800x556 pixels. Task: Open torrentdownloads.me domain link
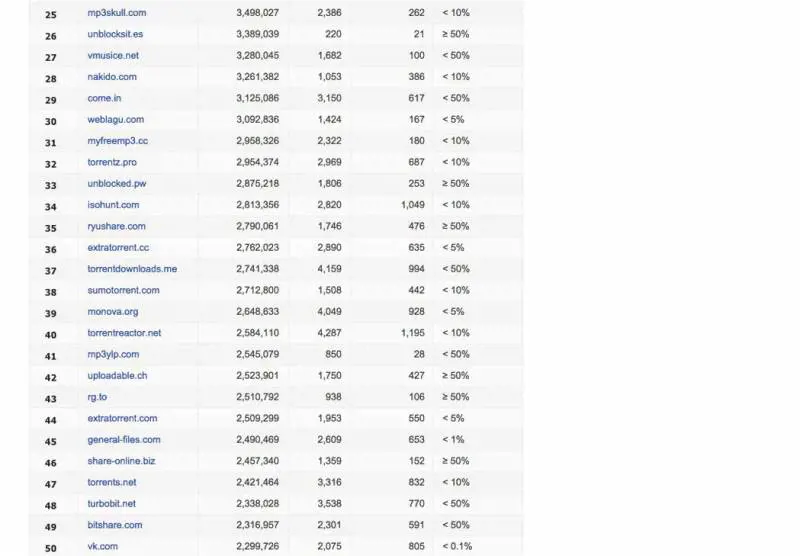click(132, 269)
